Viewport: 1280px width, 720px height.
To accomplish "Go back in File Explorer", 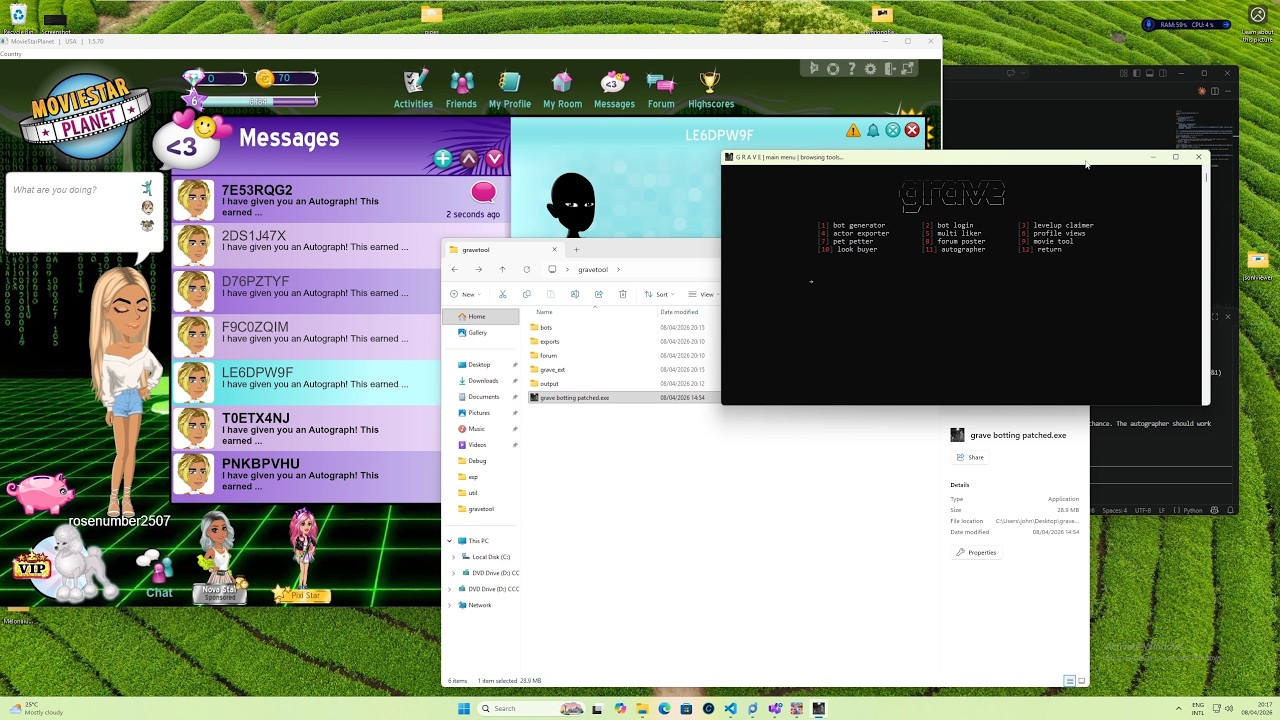I will click(x=454, y=269).
